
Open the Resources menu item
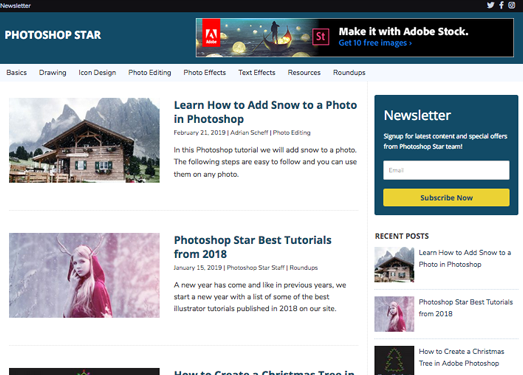[304, 72]
